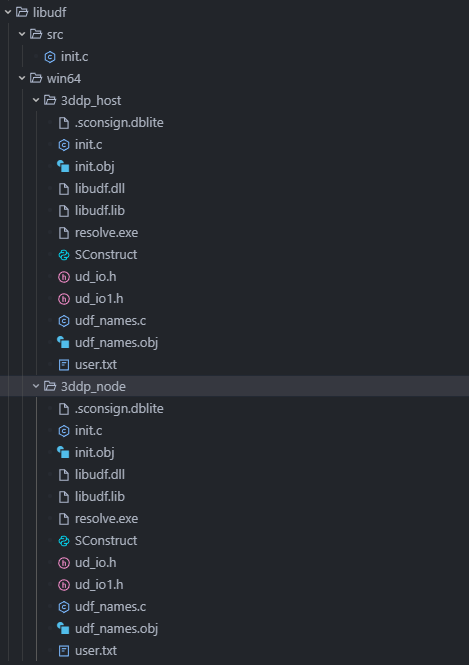Collapse the 3ddp_node folder chevron
The width and height of the screenshot is (469, 665).
tap(36, 386)
